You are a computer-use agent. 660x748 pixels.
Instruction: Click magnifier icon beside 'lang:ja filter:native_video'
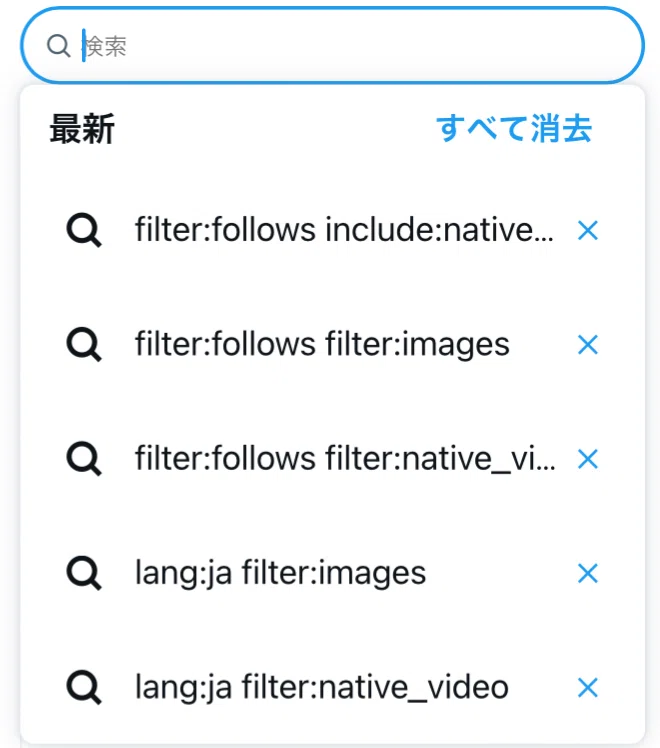coord(84,687)
